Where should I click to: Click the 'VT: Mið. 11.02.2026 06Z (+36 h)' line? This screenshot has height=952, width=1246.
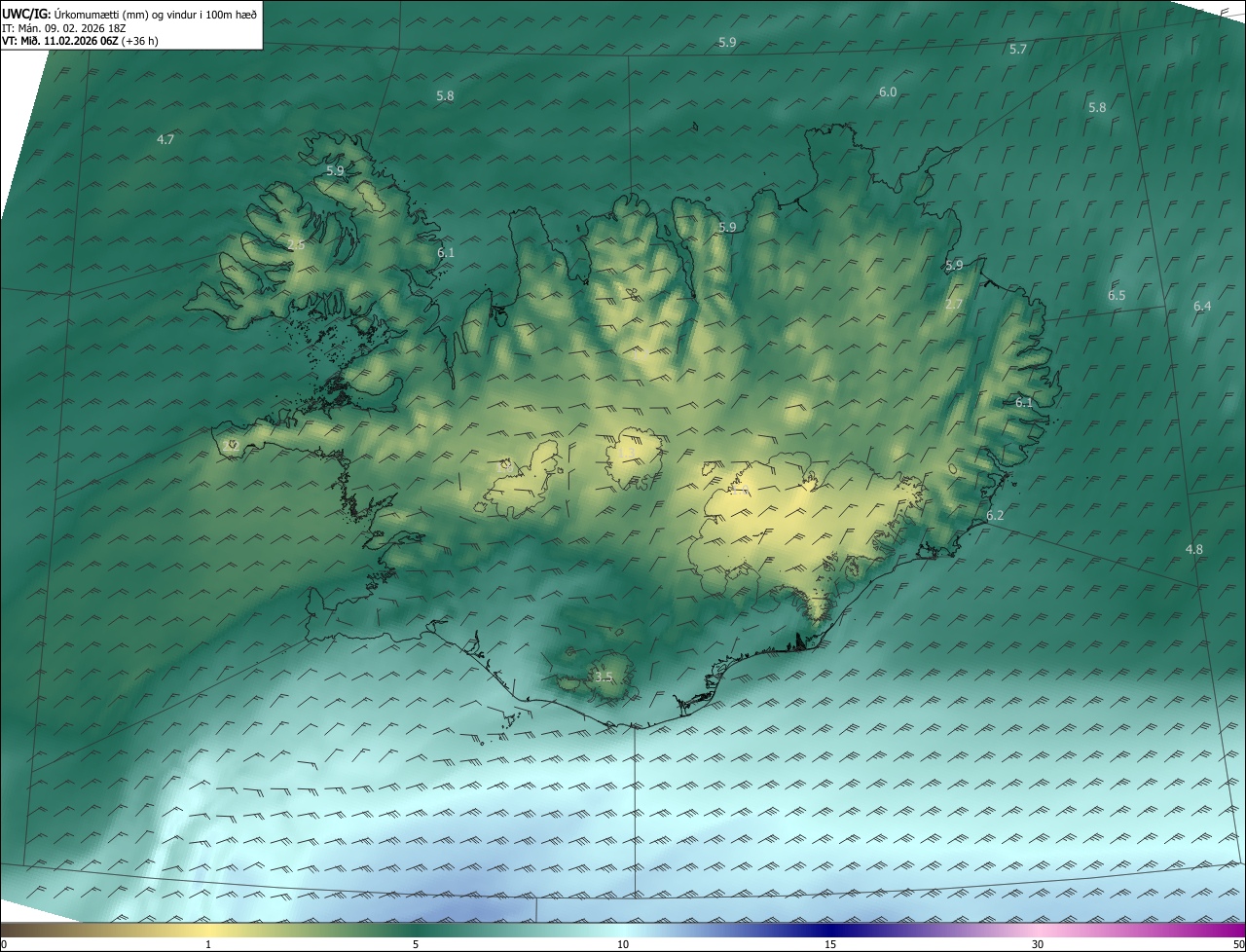point(82,42)
